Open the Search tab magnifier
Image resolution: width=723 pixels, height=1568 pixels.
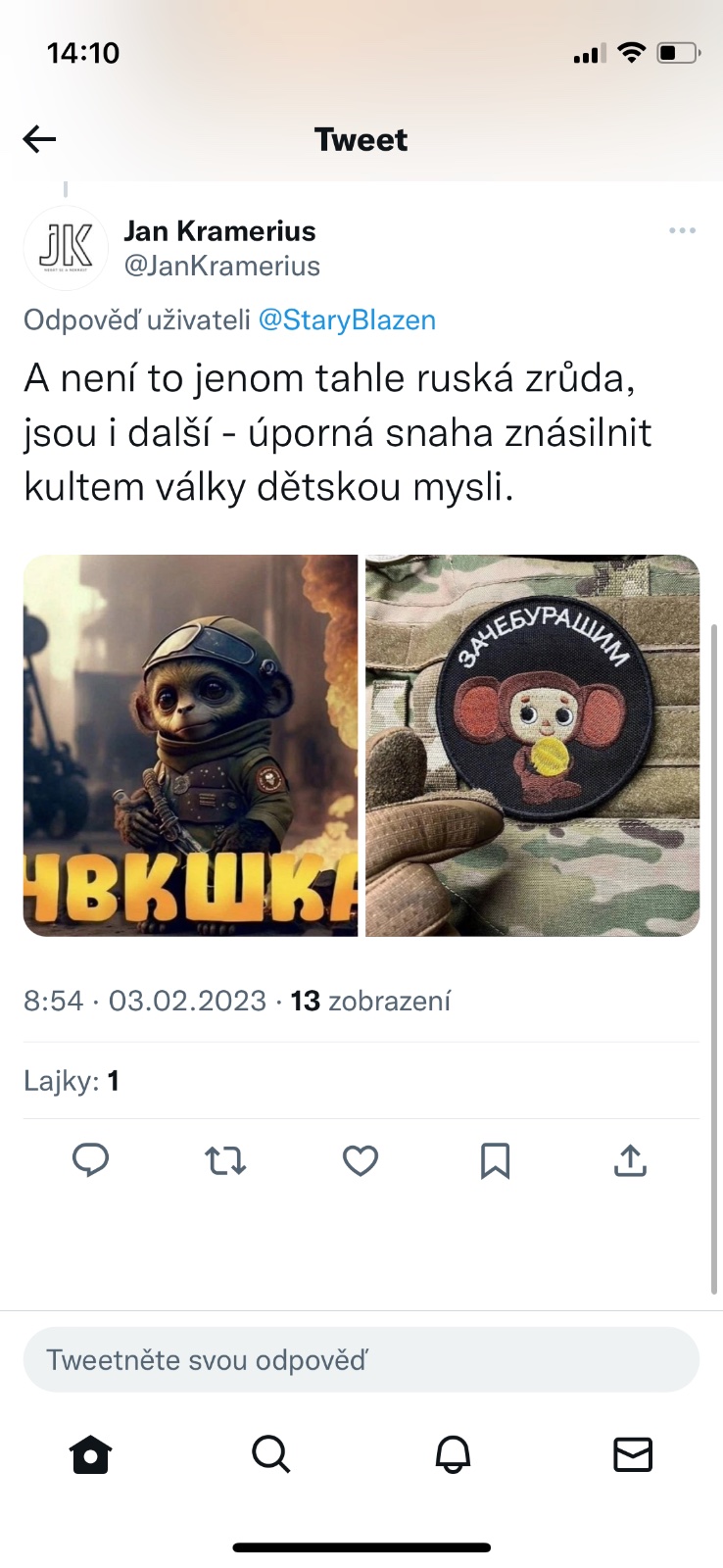coord(271,1454)
